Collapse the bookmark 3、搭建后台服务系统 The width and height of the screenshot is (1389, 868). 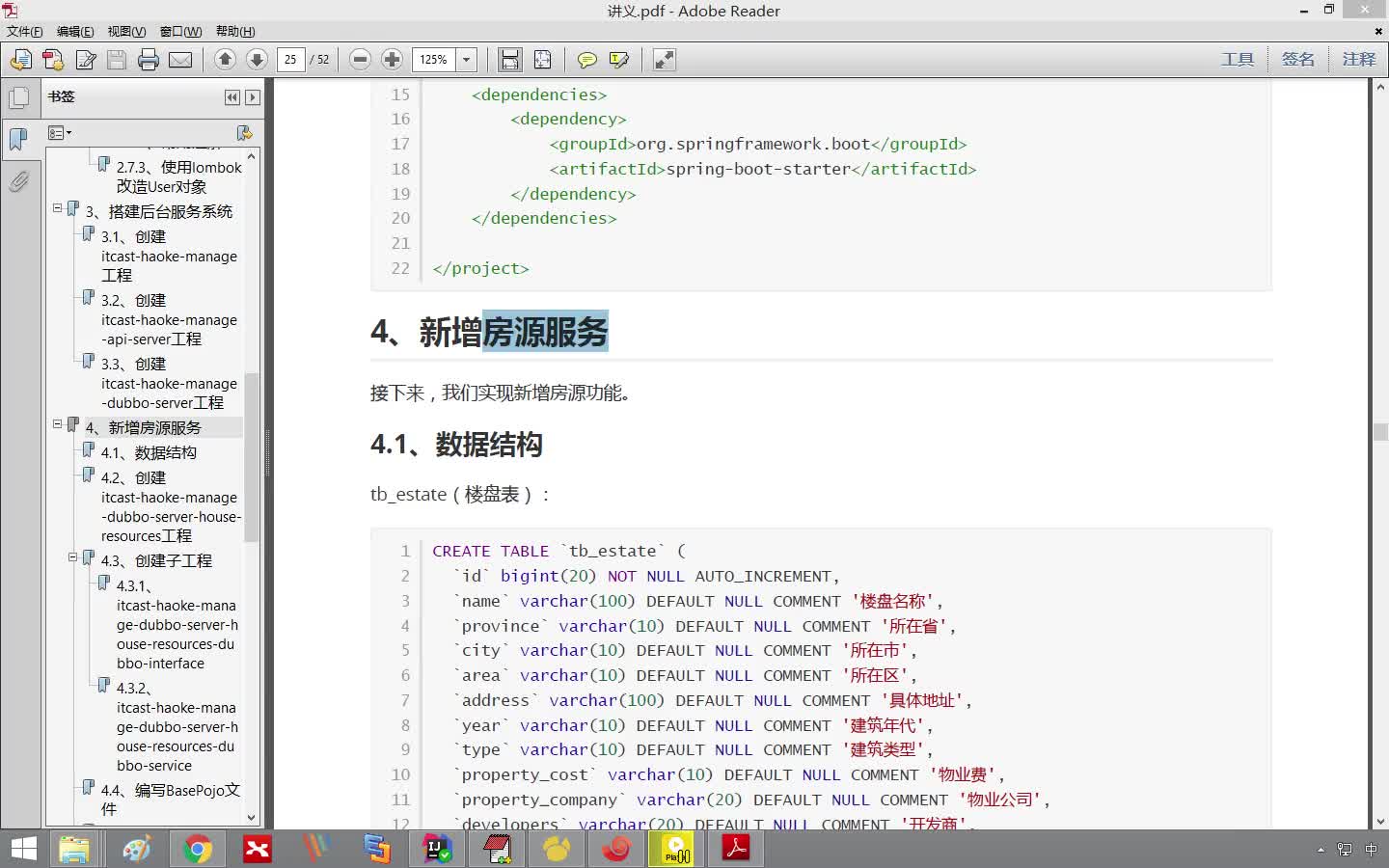pos(58,208)
